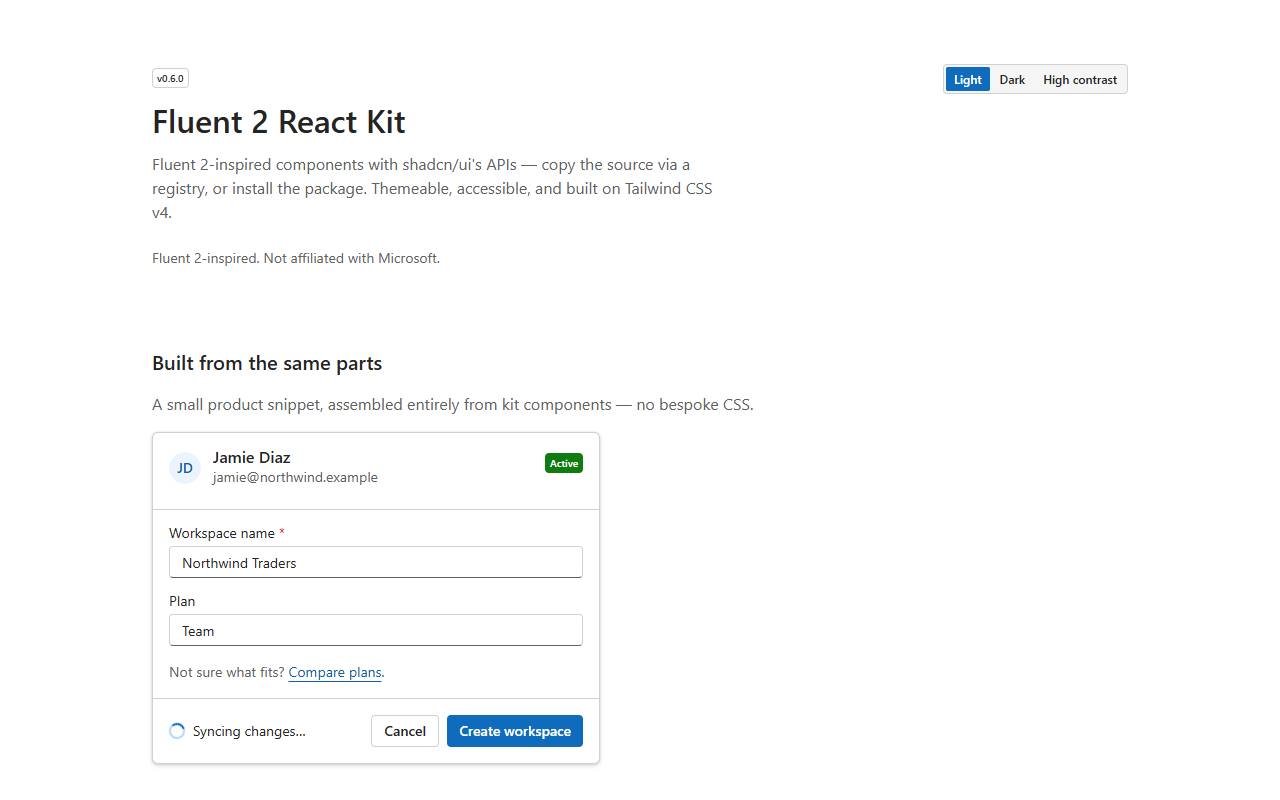Click the Create workspace button
The height and width of the screenshot is (800, 1280).
pyautogui.click(x=515, y=731)
